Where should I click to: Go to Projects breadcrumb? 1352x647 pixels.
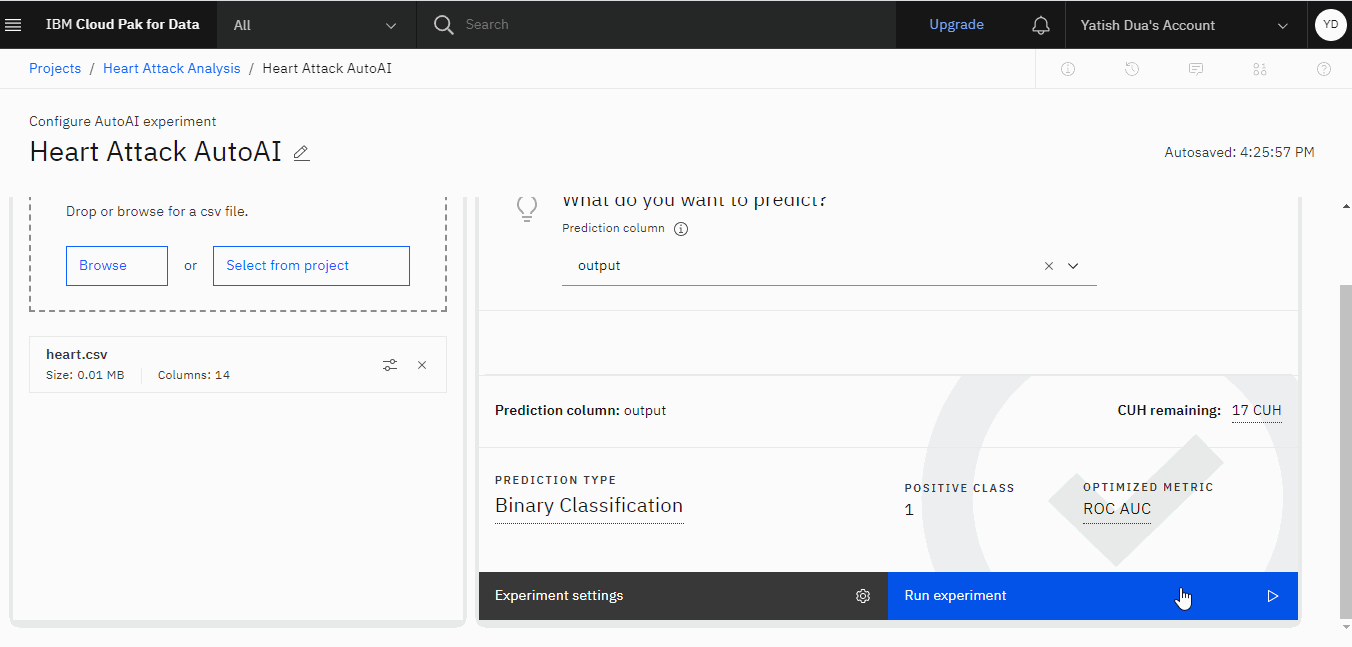point(55,68)
